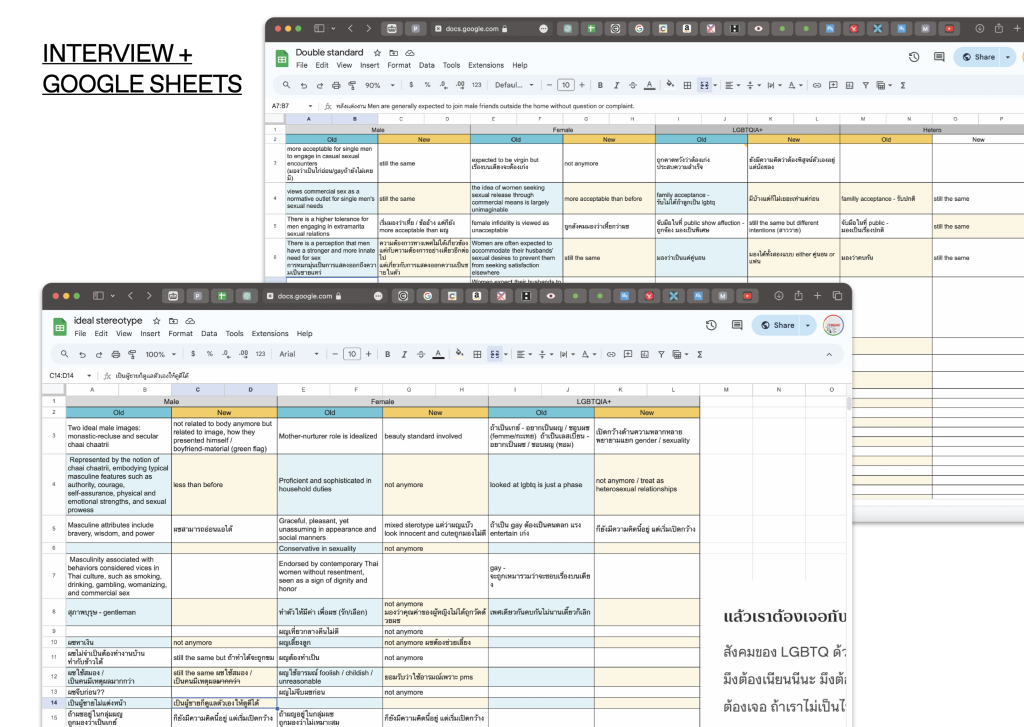Screen dimensions: 1024x727
Task: Open text color in ideal stereotype toolbar
Action: pos(438,354)
